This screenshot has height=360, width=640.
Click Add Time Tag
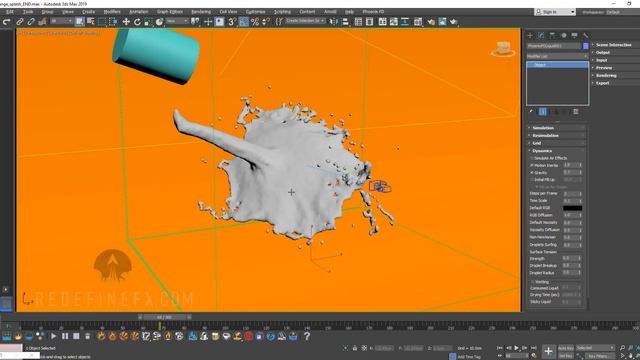click(469, 357)
